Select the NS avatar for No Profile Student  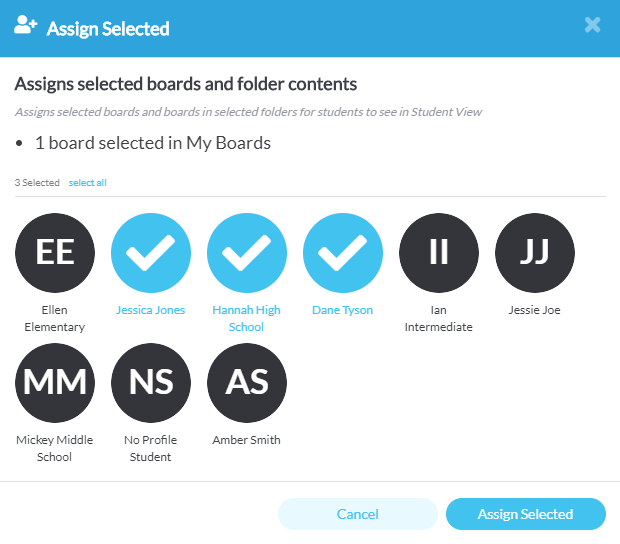tap(151, 383)
